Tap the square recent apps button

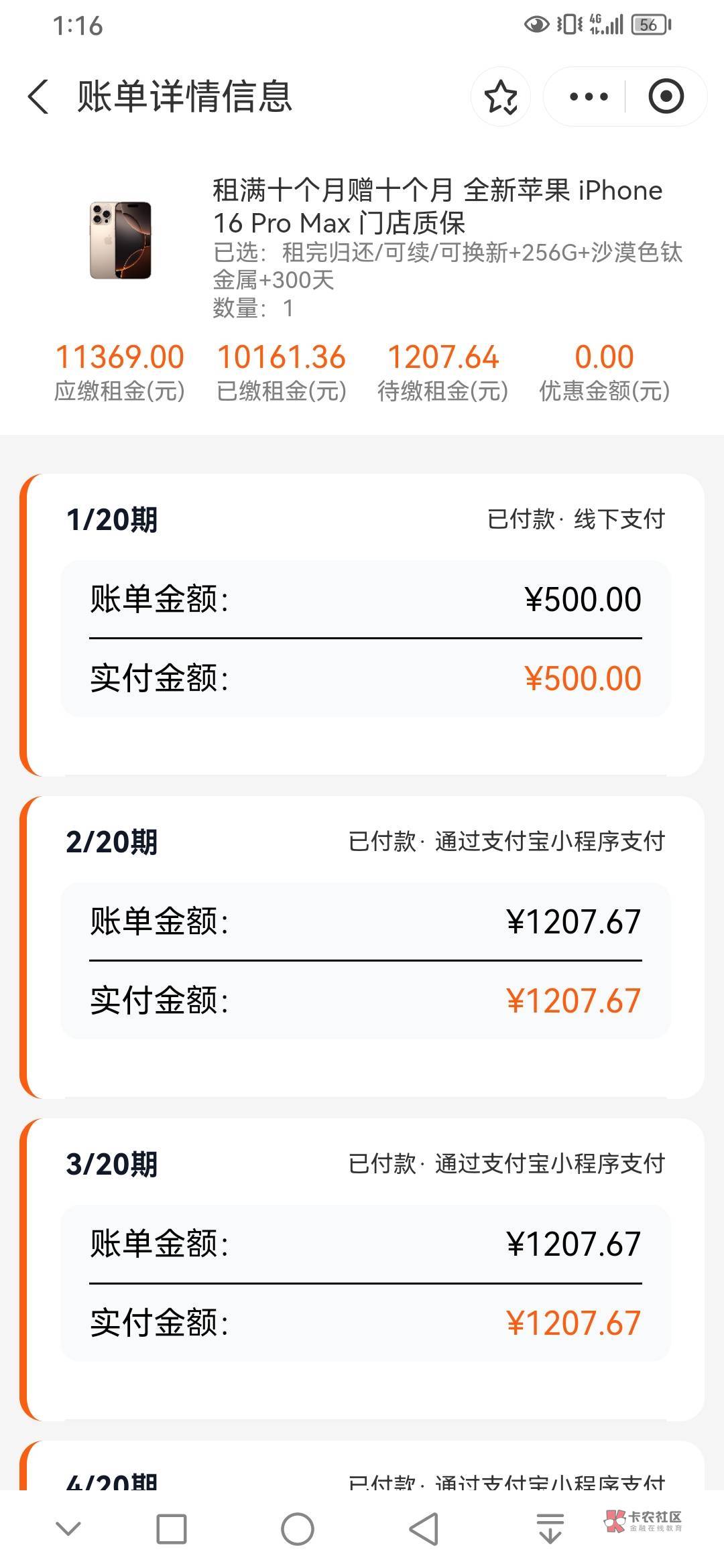pyautogui.click(x=171, y=1528)
